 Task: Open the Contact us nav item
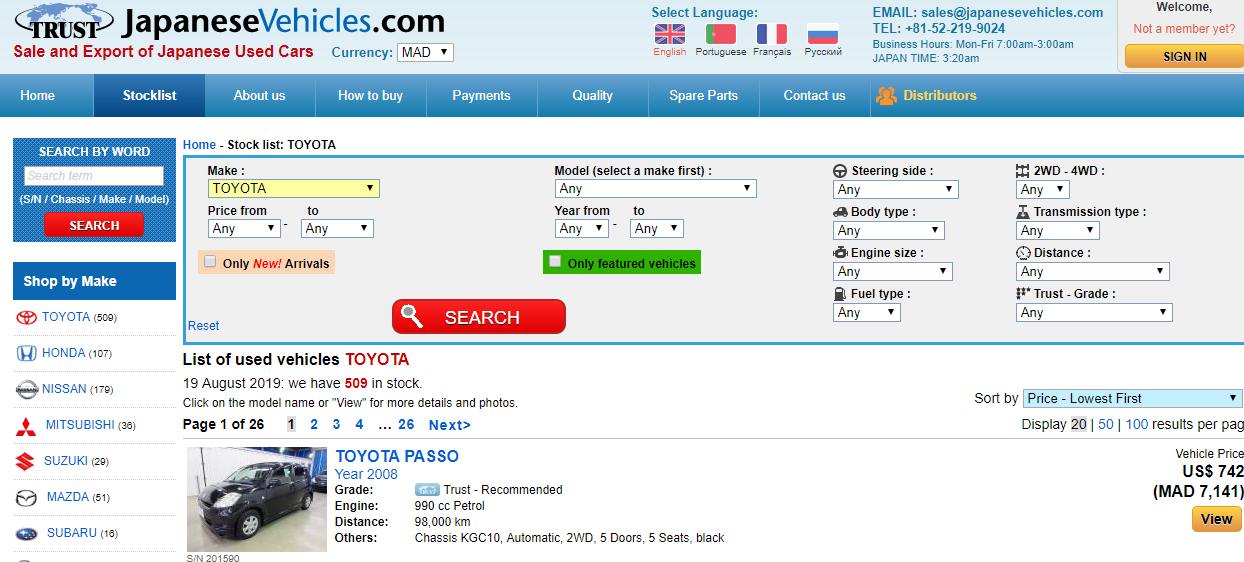[x=815, y=96]
